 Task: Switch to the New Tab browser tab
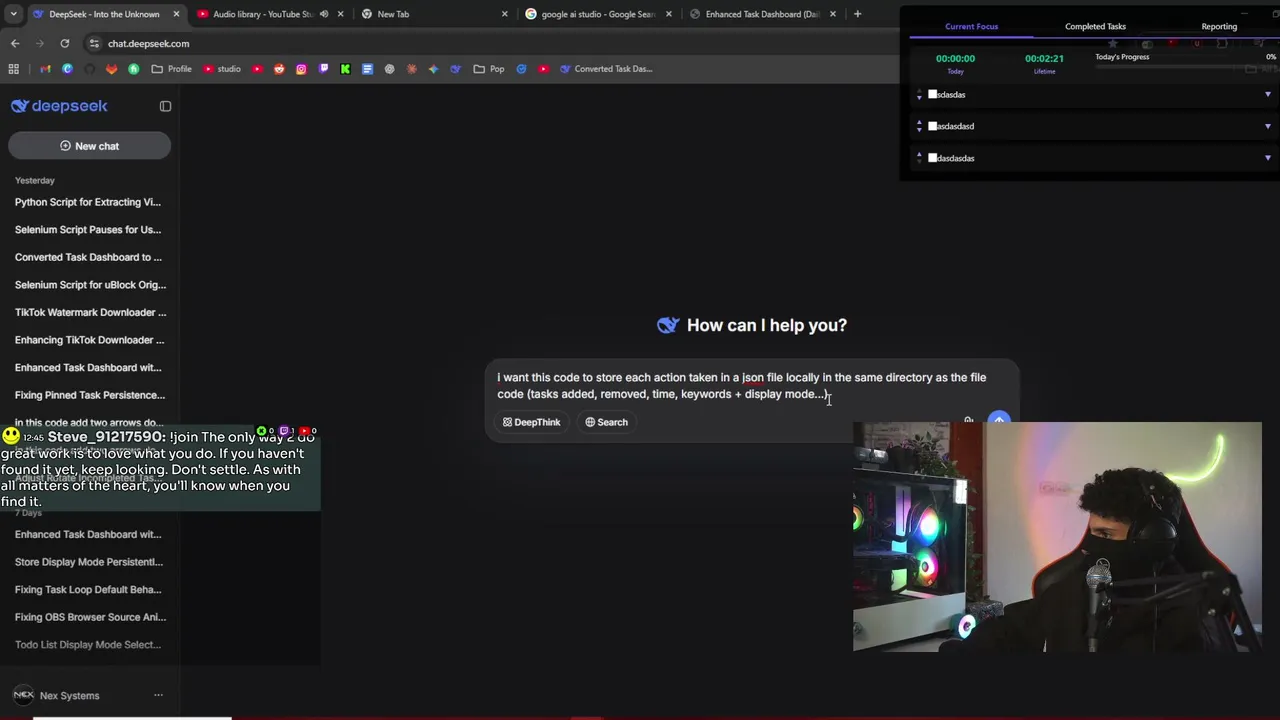433,14
